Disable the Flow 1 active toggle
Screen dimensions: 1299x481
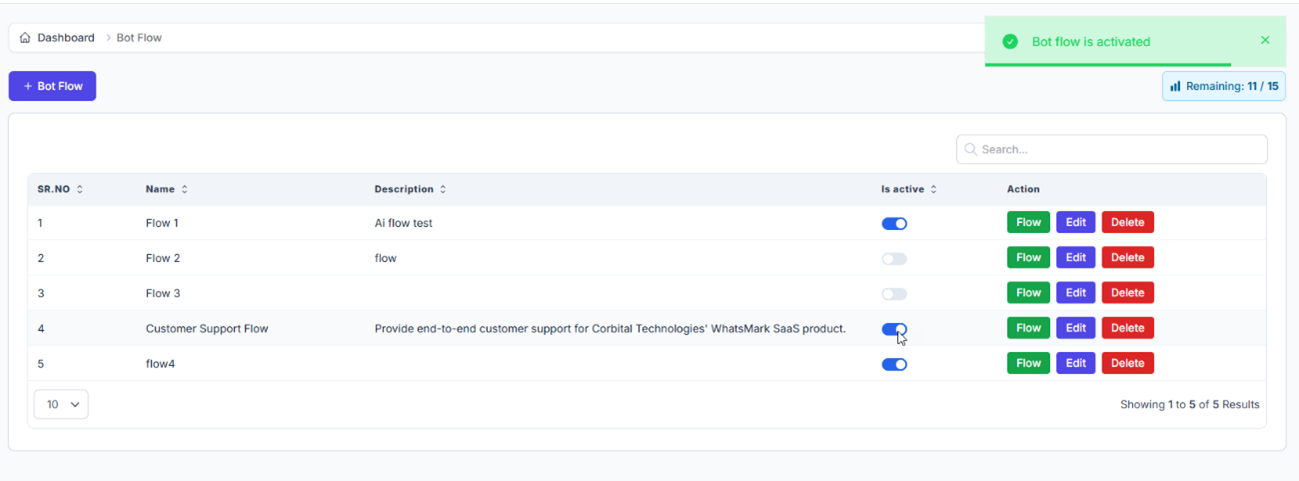tap(894, 224)
